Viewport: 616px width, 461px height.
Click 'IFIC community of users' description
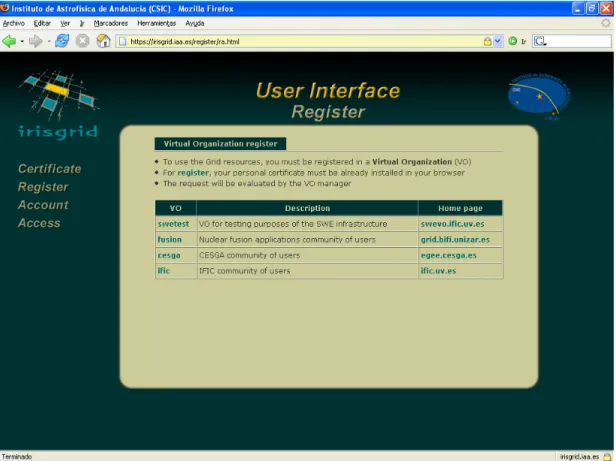pyautogui.click(x=244, y=271)
